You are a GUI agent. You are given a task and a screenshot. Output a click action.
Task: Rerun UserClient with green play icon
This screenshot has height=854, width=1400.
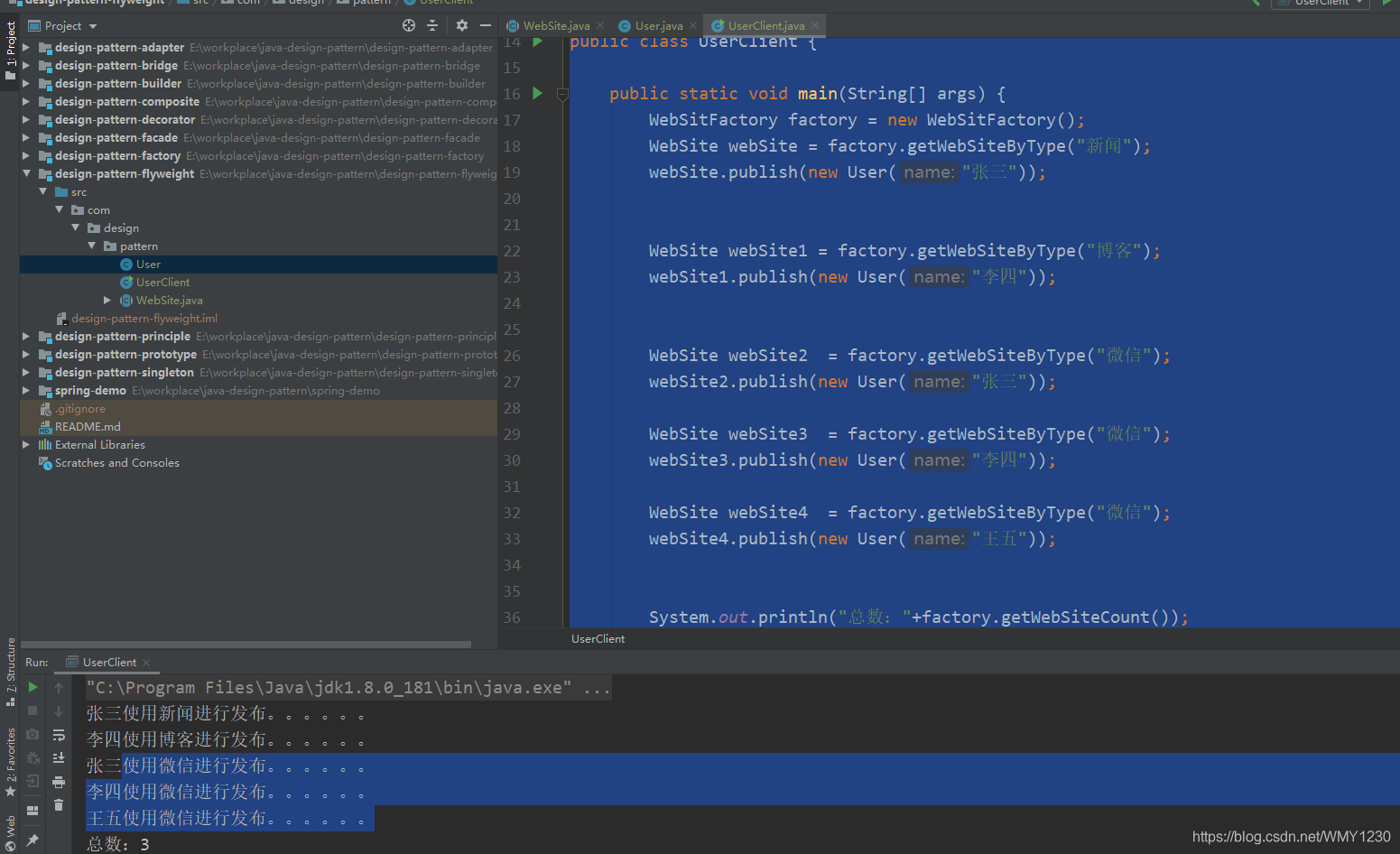[33, 687]
